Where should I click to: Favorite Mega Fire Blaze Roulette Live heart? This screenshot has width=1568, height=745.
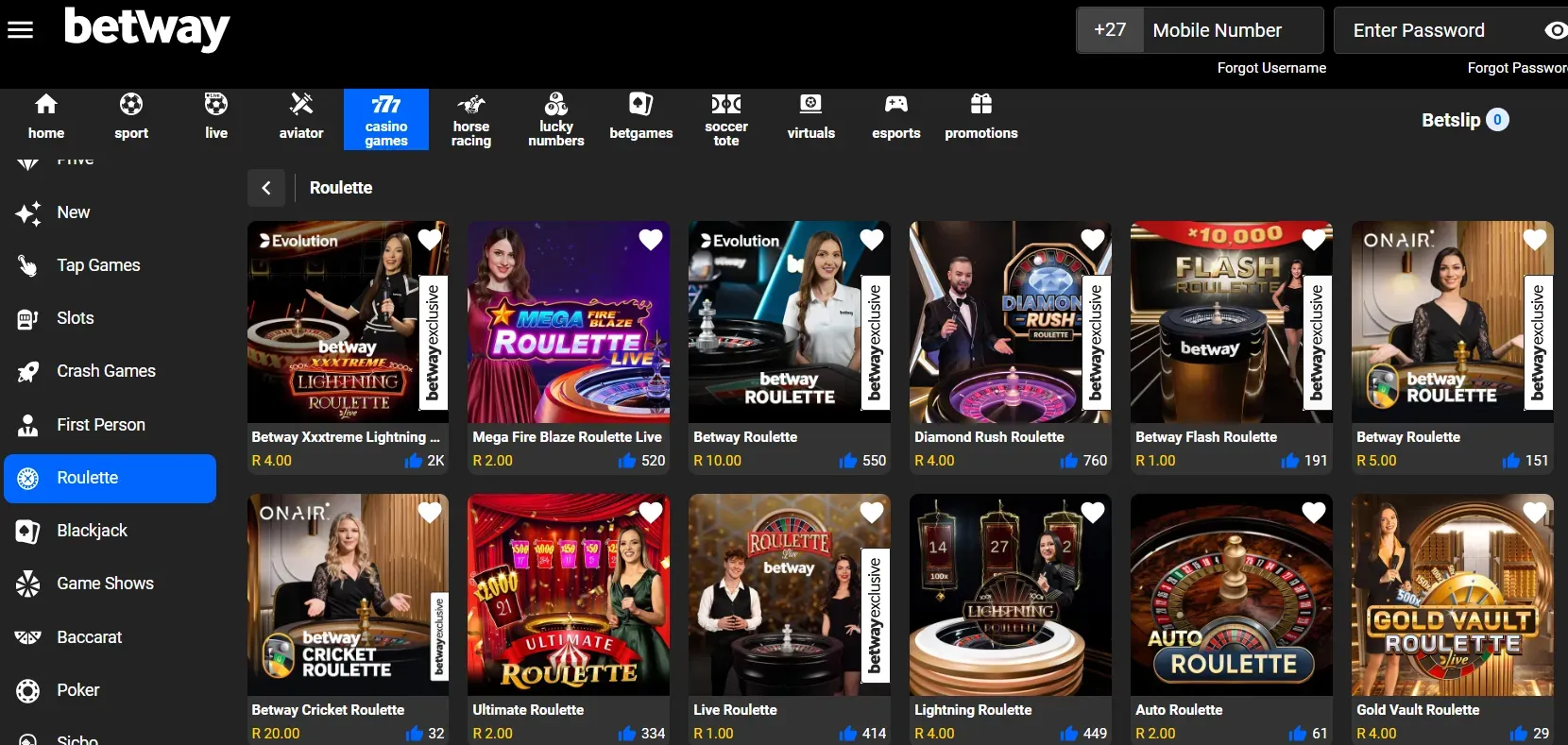click(651, 240)
